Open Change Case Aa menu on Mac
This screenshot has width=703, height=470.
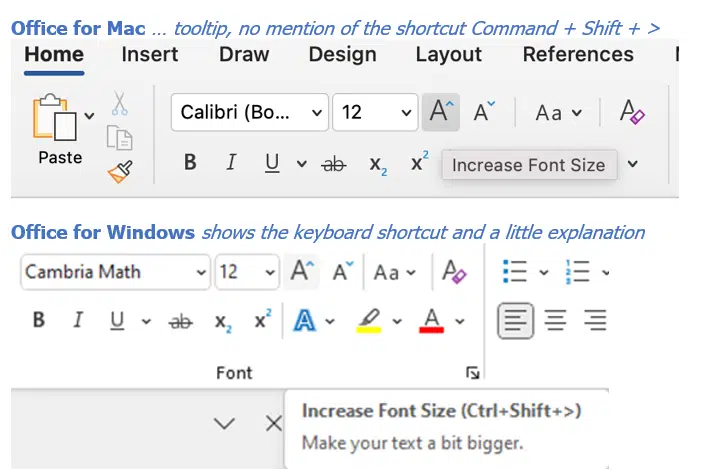[x=559, y=113]
